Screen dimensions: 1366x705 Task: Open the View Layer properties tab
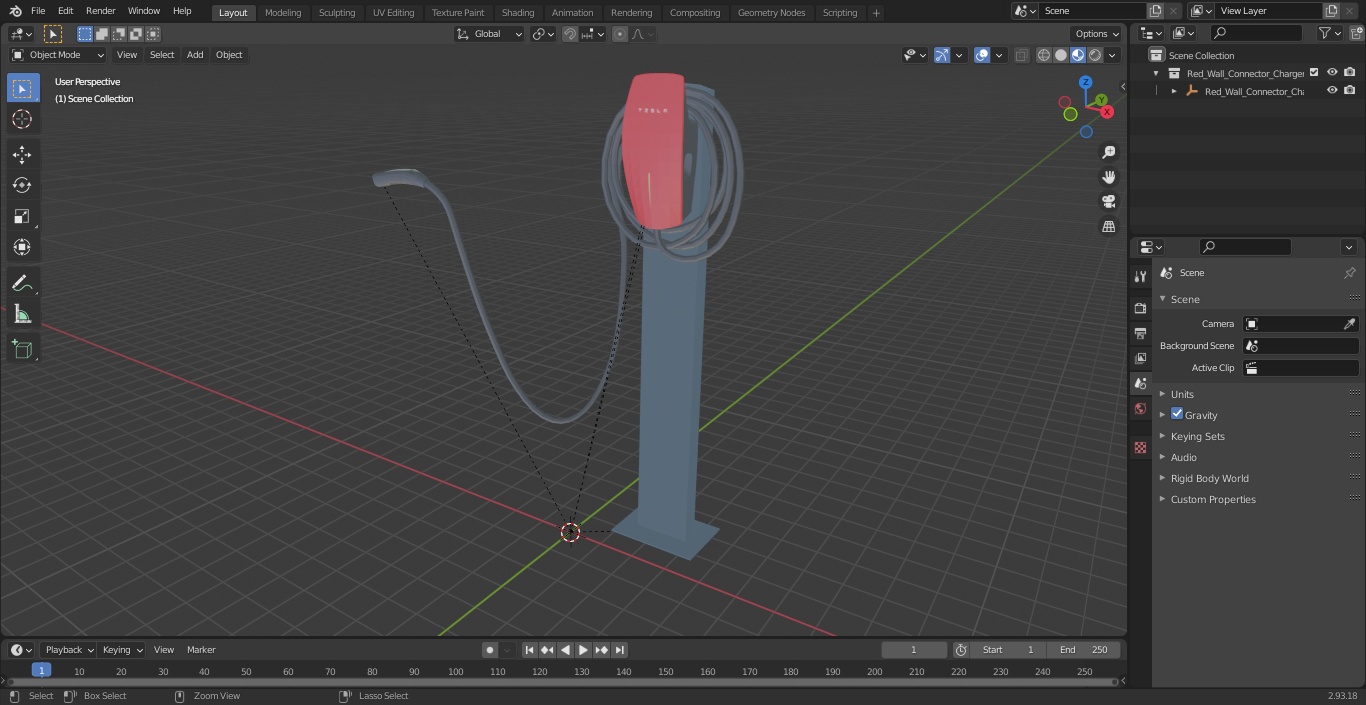(x=1141, y=358)
